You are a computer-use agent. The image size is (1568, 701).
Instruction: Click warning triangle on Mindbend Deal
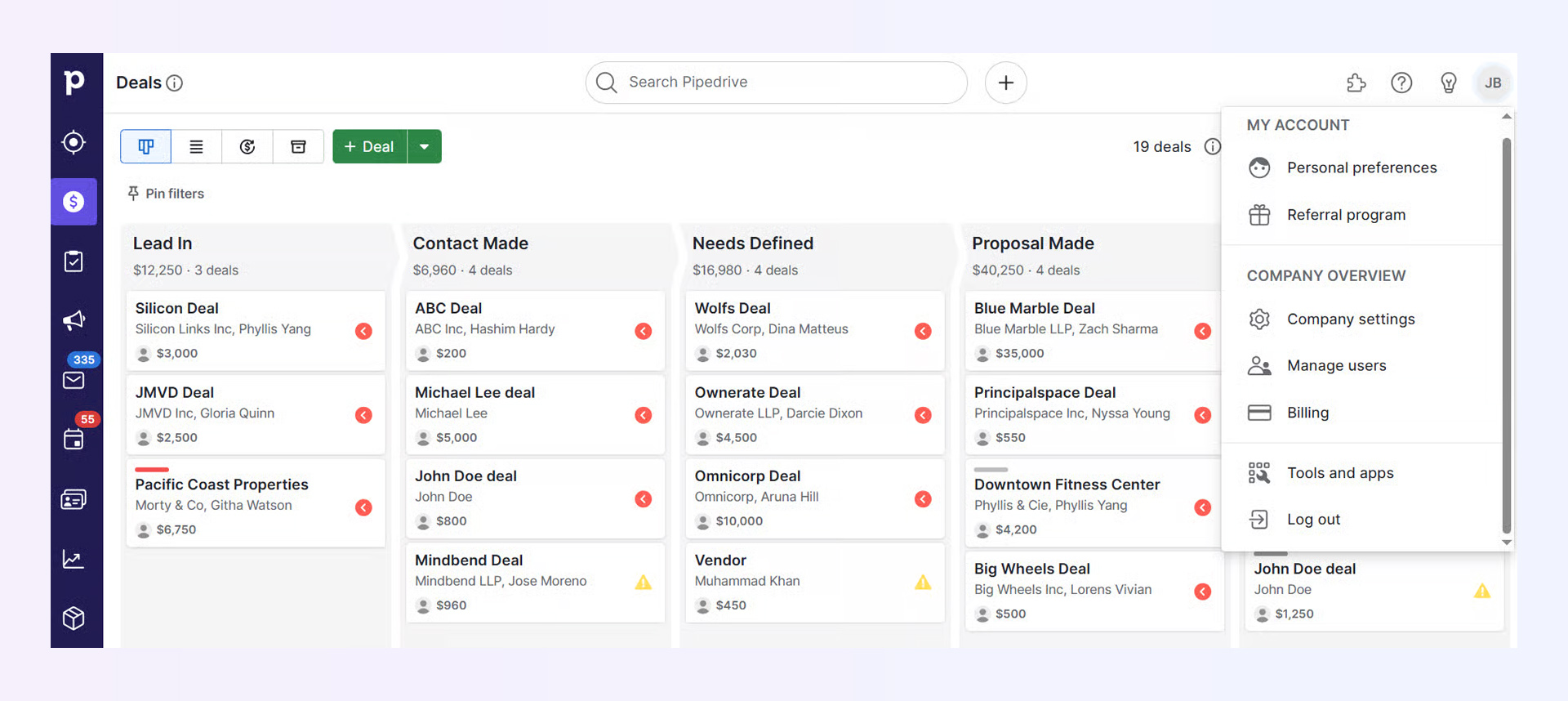point(644,583)
